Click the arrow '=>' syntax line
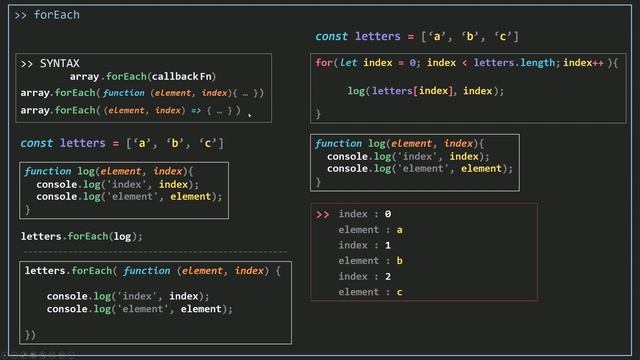640x360 pixels. [x=130, y=111]
